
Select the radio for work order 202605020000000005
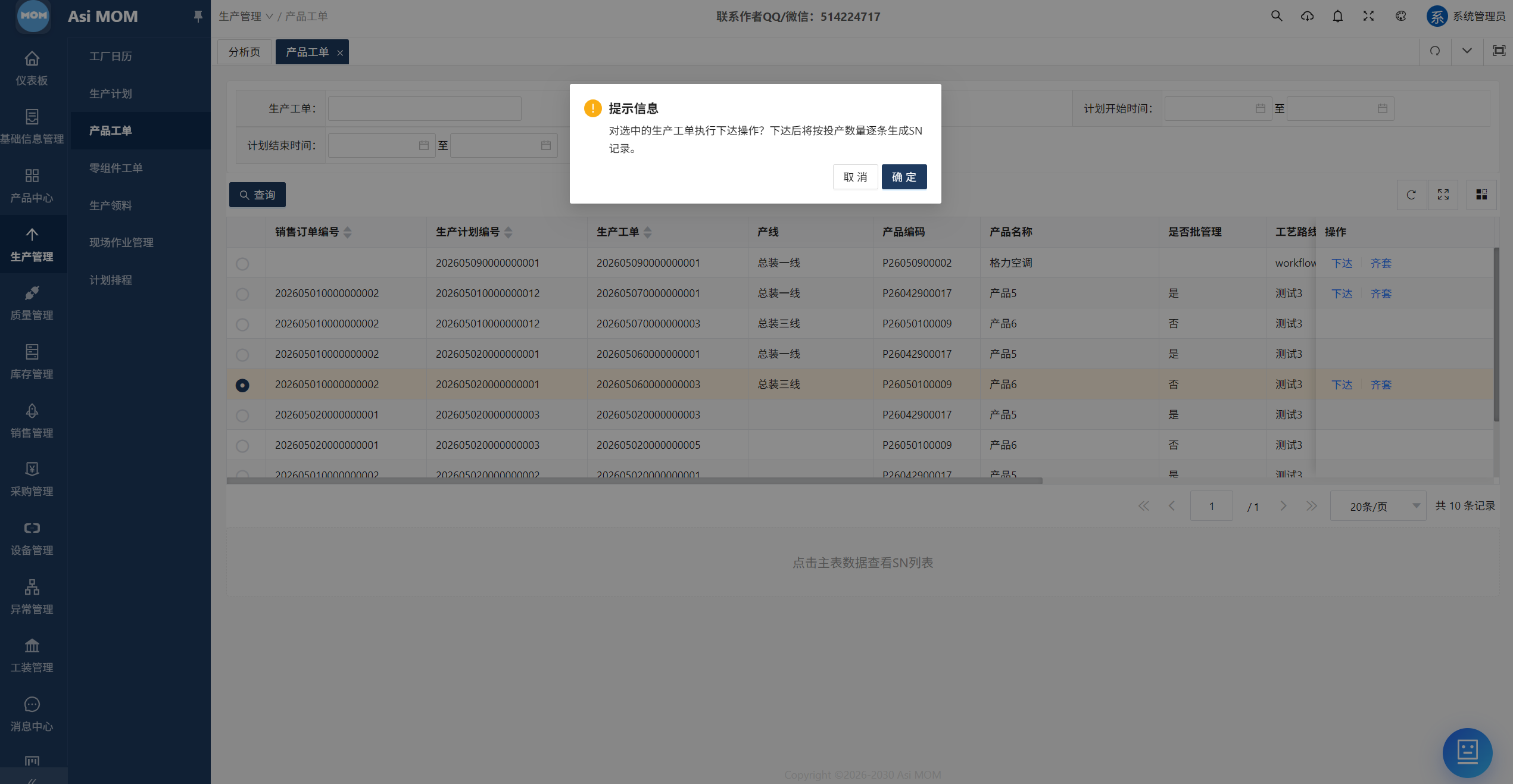coord(242,446)
